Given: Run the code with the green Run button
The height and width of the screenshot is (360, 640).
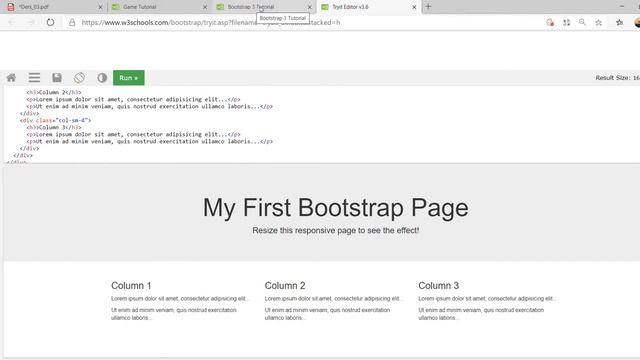Looking at the screenshot, I should pos(129,78).
